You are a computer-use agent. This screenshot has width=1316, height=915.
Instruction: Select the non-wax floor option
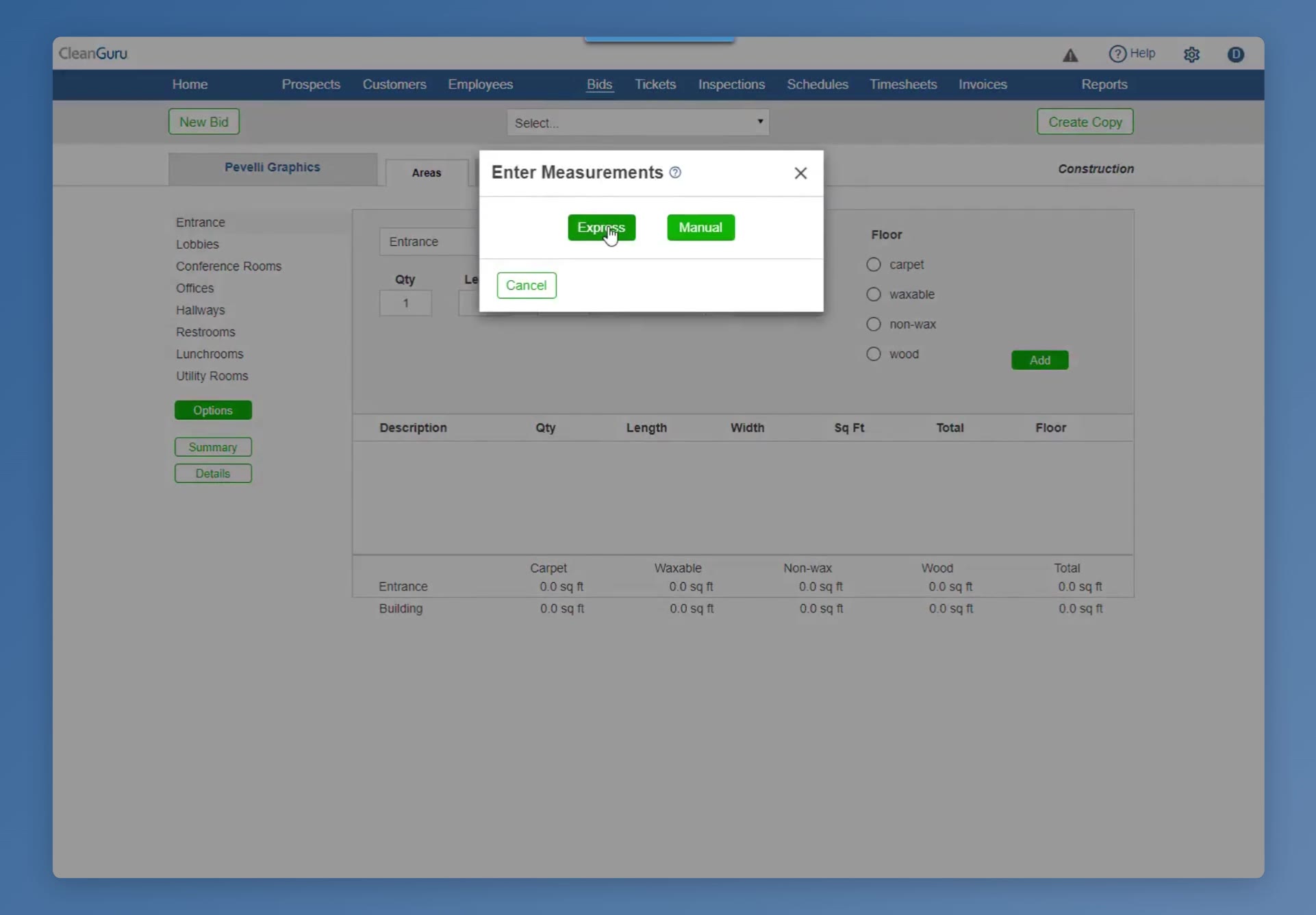click(x=873, y=324)
